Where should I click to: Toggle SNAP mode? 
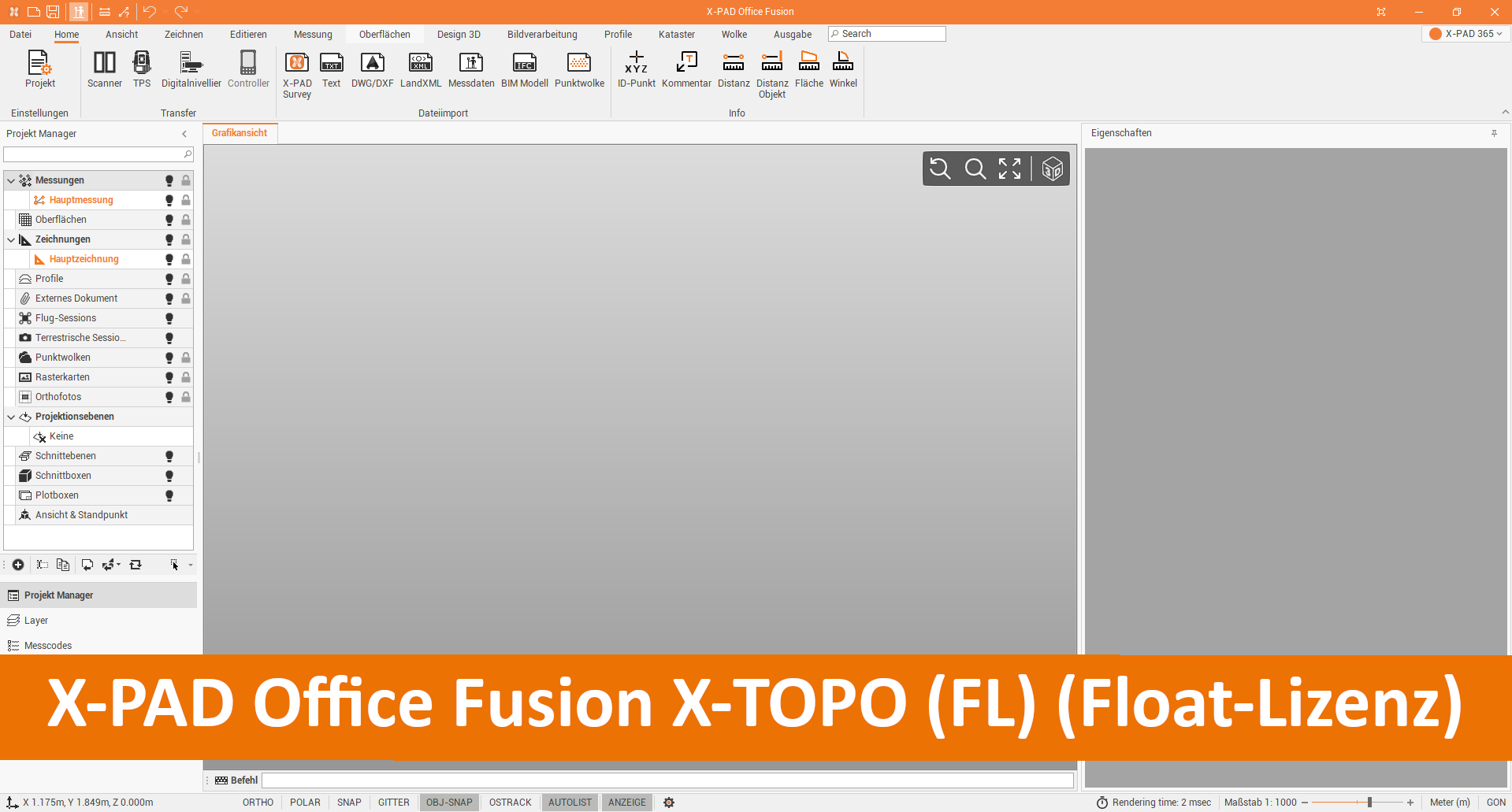click(x=349, y=803)
